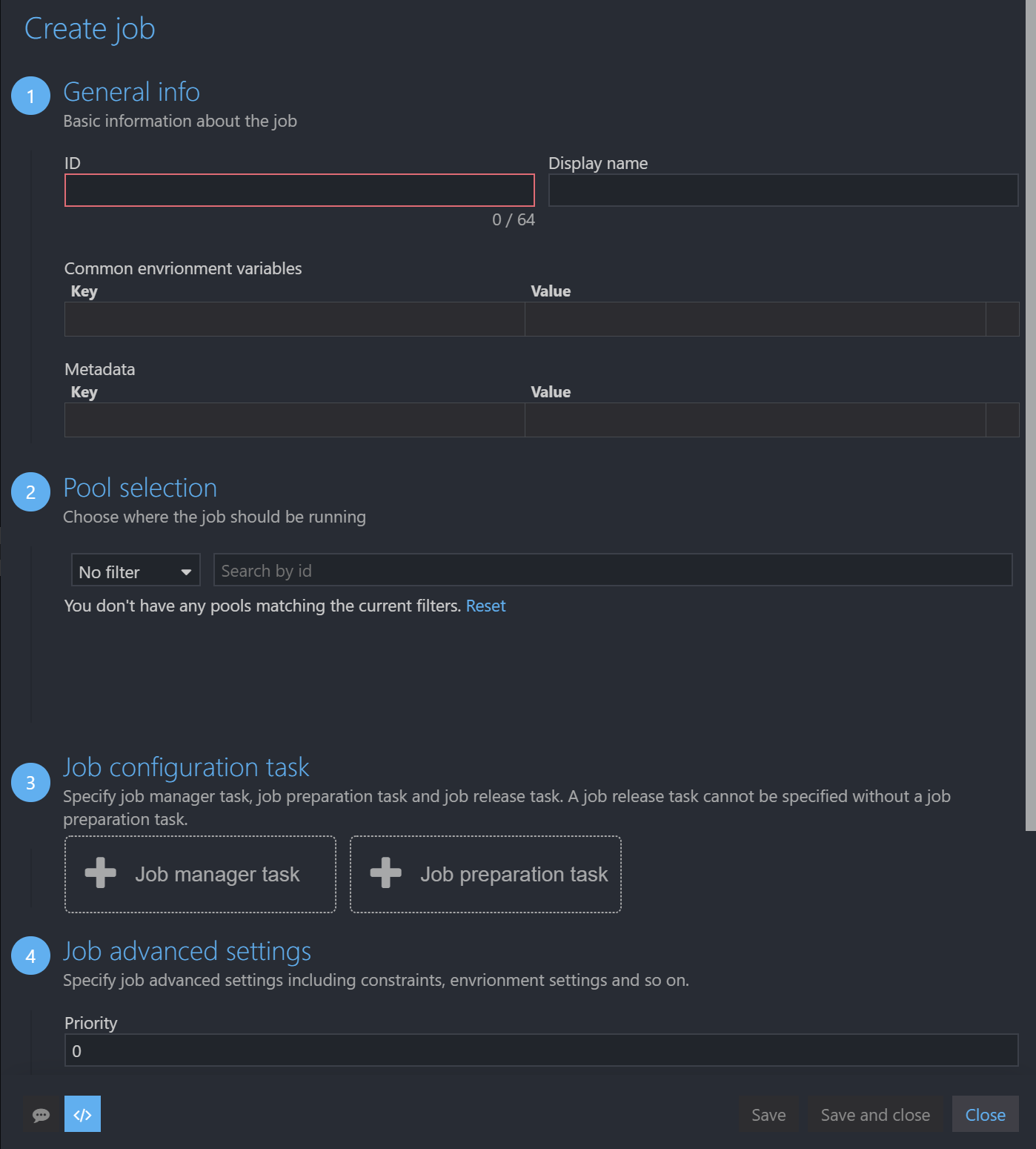Click the Key field under Common environment variables

coord(294,319)
